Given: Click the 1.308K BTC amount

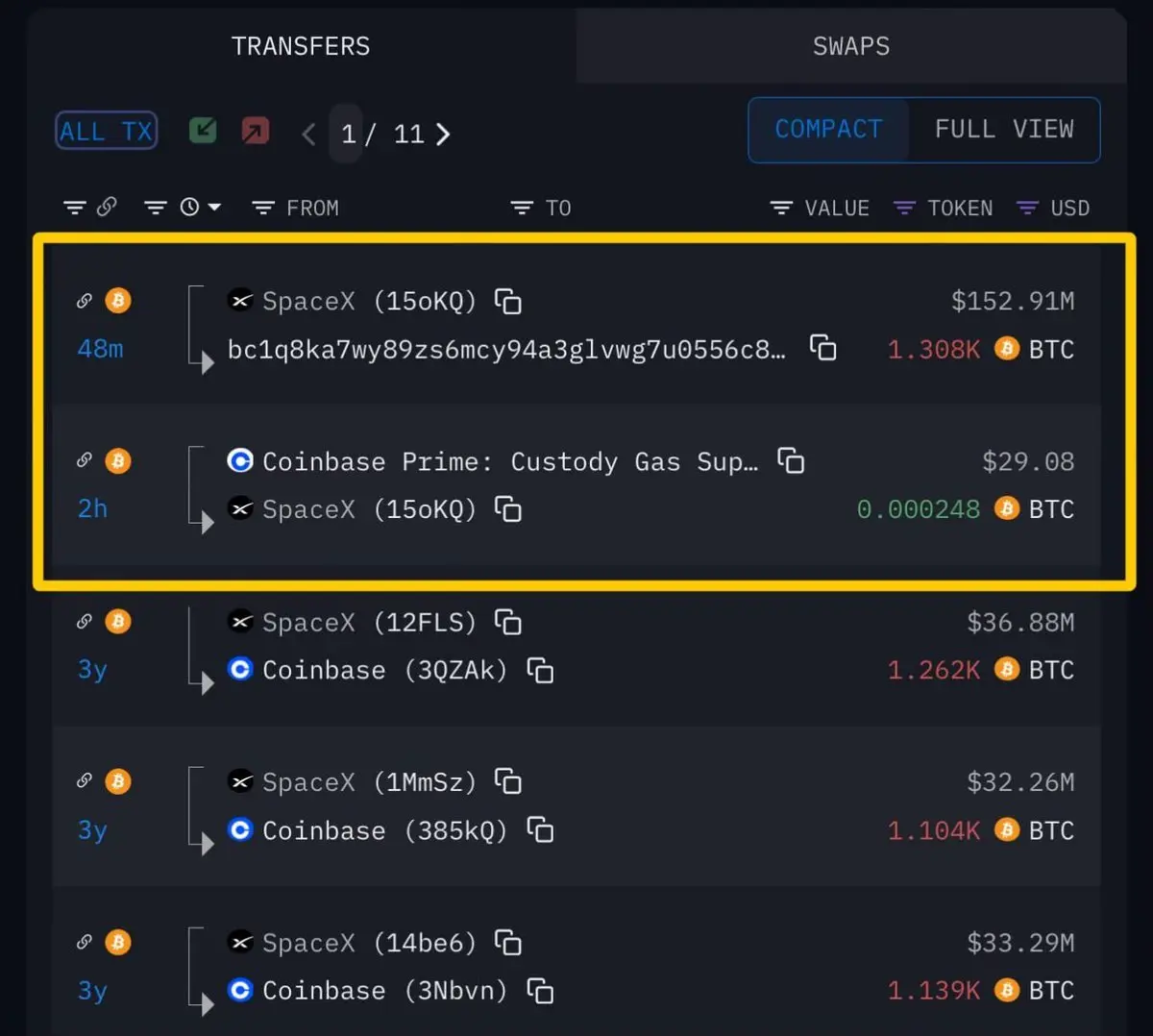Looking at the screenshot, I should tap(934, 349).
